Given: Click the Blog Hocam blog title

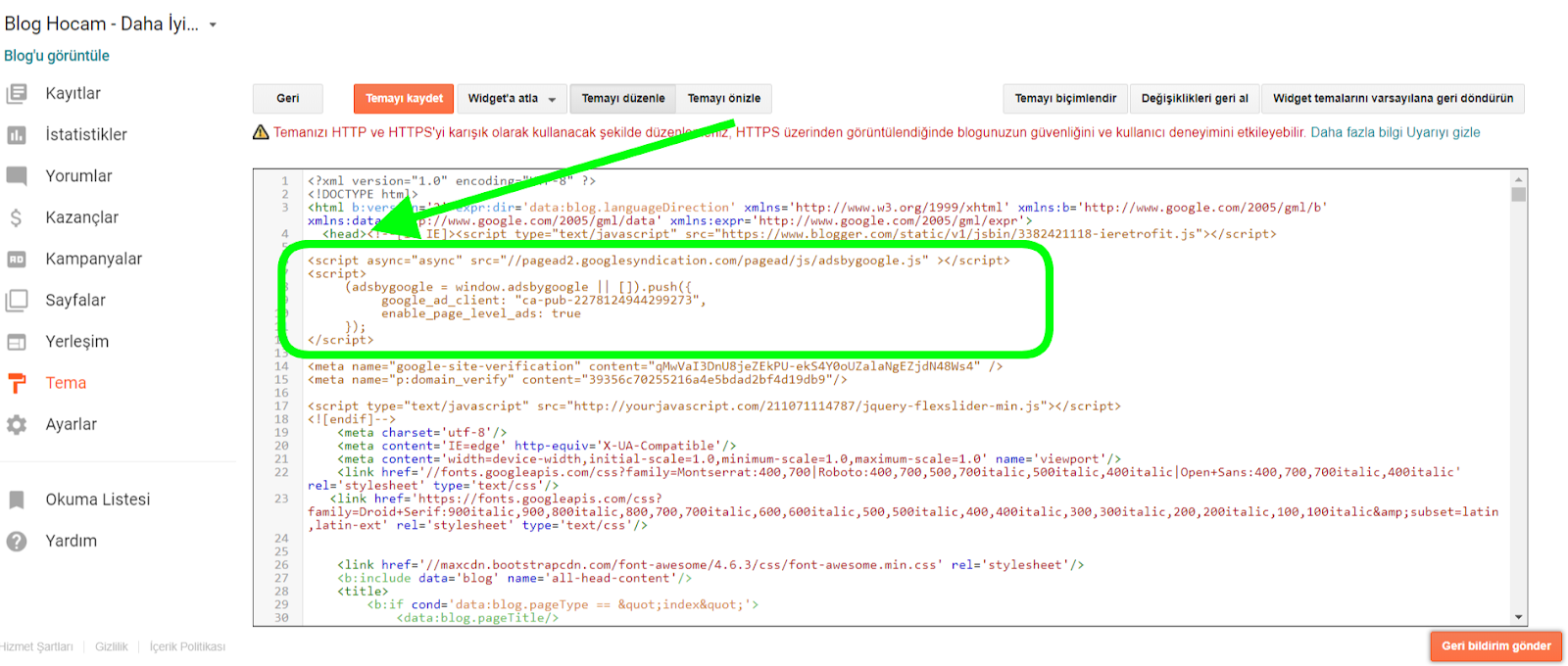Looking at the screenshot, I should [101, 24].
